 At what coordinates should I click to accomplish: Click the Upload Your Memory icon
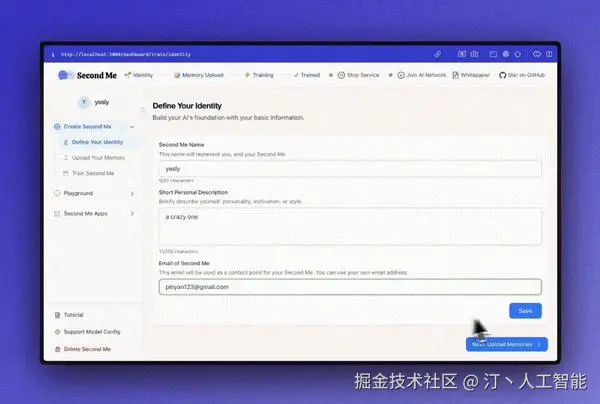pos(65,158)
